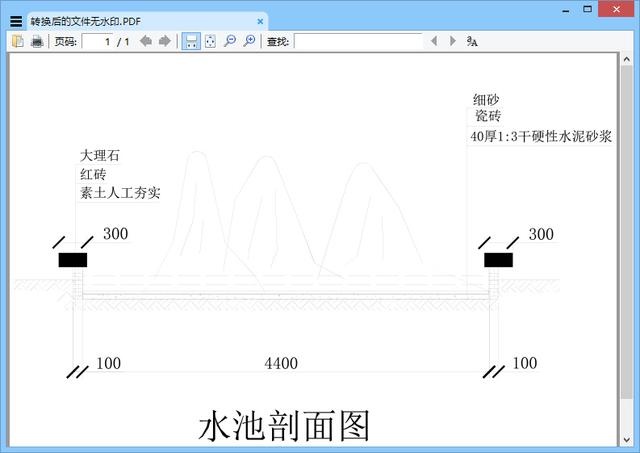The height and width of the screenshot is (453, 640).
Task: Click the find previous arrow
Action: pos(434,41)
